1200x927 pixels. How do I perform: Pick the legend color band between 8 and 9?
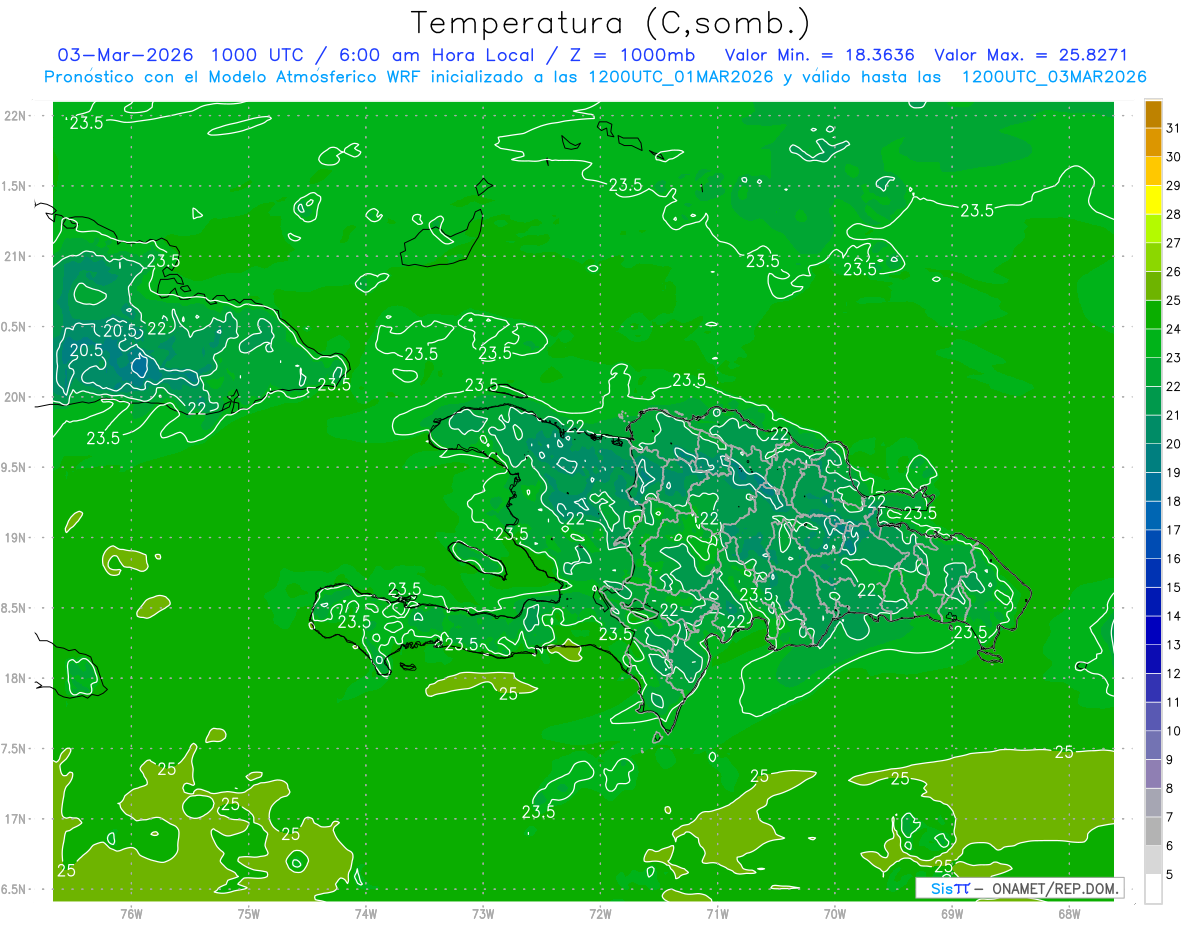click(x=1153, y=773)
